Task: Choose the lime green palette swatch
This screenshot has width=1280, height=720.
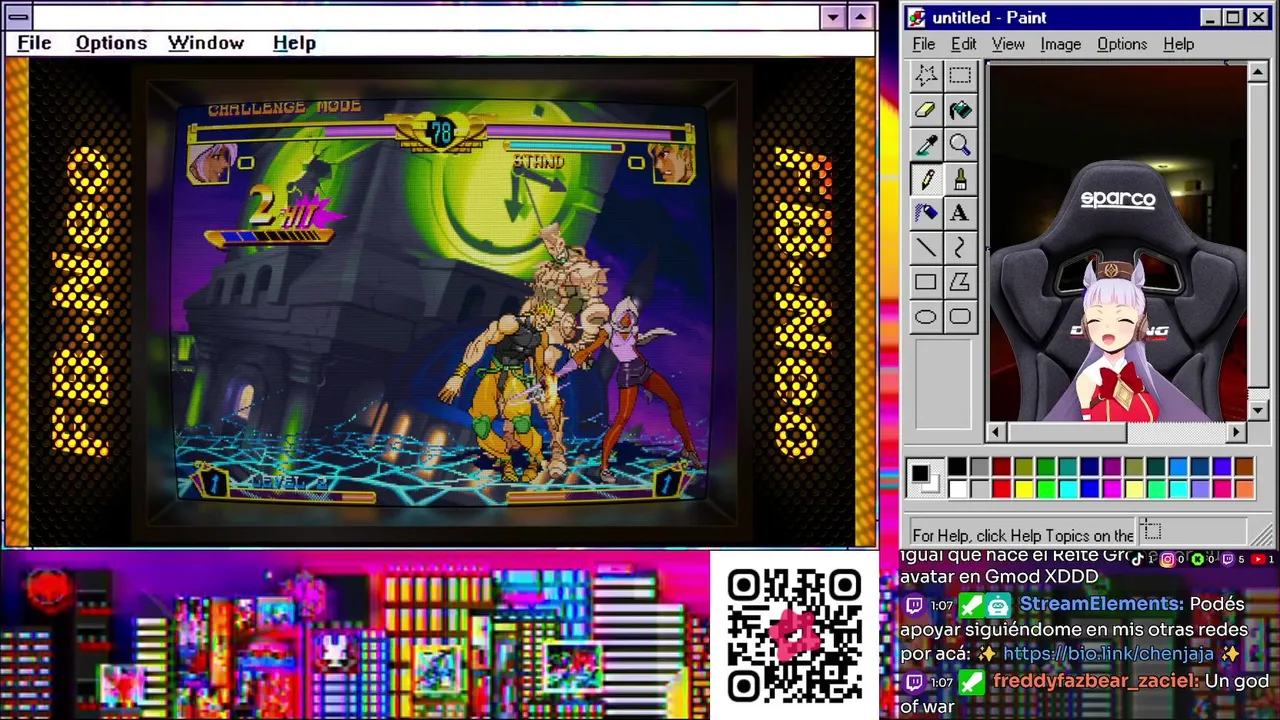Action: (1045, 488)
